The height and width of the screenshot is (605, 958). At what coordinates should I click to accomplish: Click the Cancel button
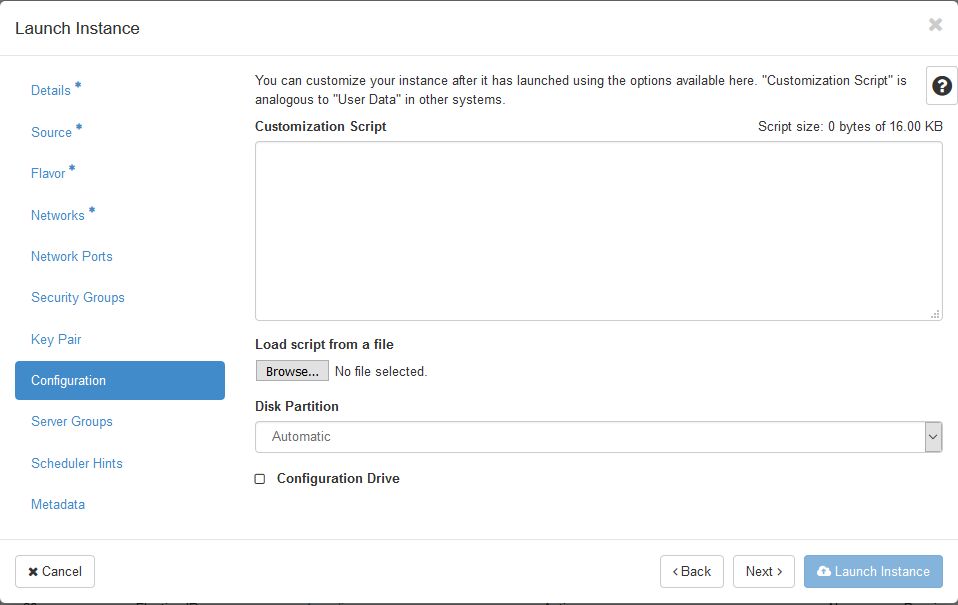pos(55,571)
